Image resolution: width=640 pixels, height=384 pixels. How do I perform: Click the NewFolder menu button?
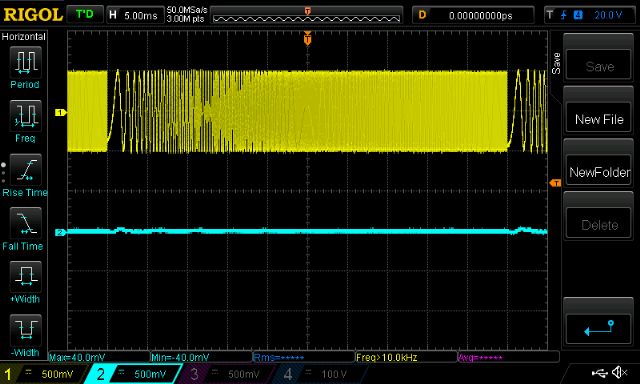599,172
